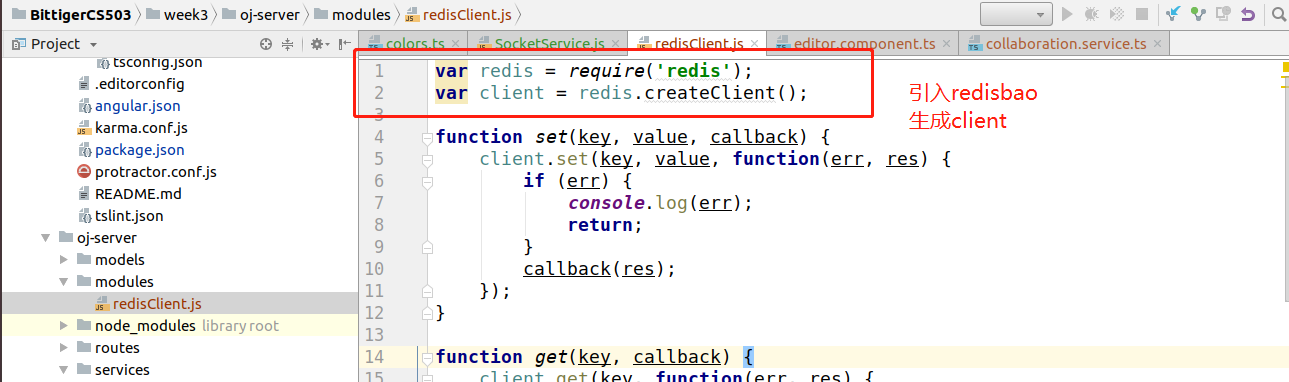
Task: Show VCS history clock icon
Action: (x=1222, y=14)
